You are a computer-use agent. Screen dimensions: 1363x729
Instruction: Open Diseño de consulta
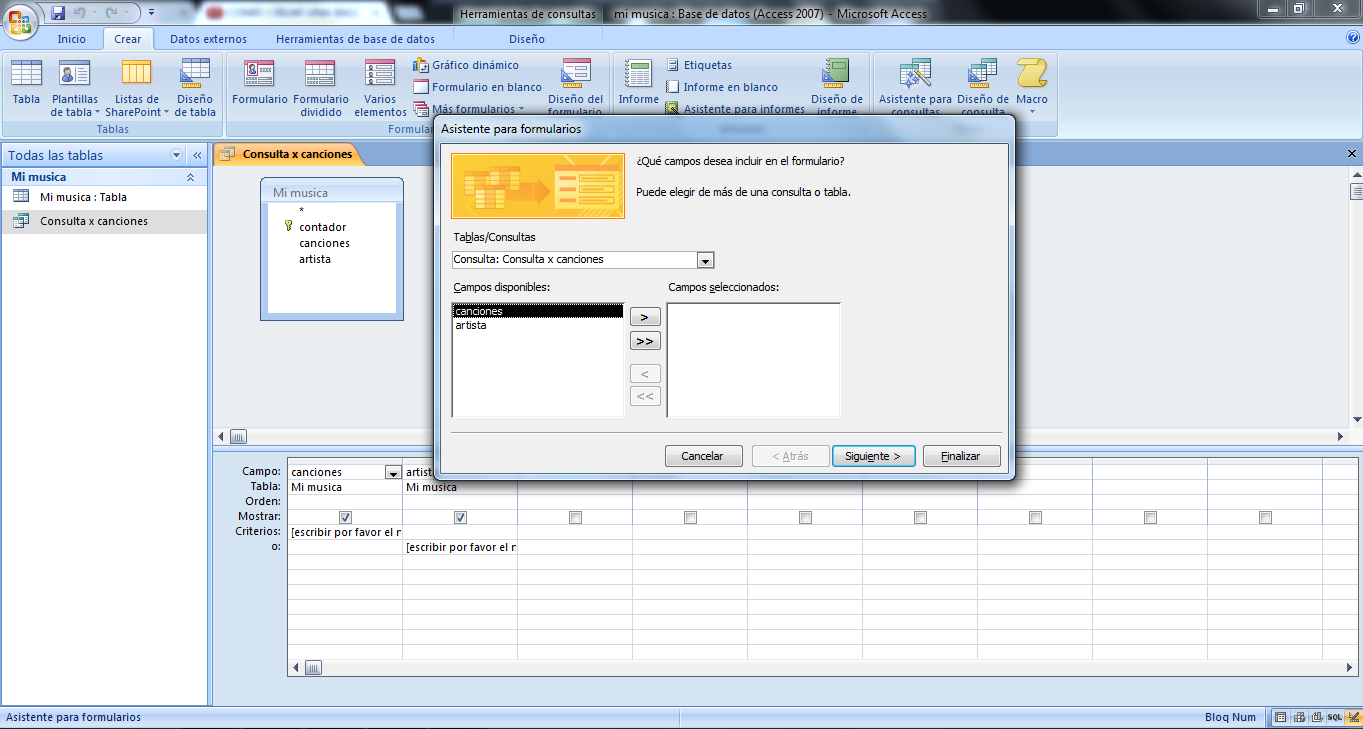983,87
